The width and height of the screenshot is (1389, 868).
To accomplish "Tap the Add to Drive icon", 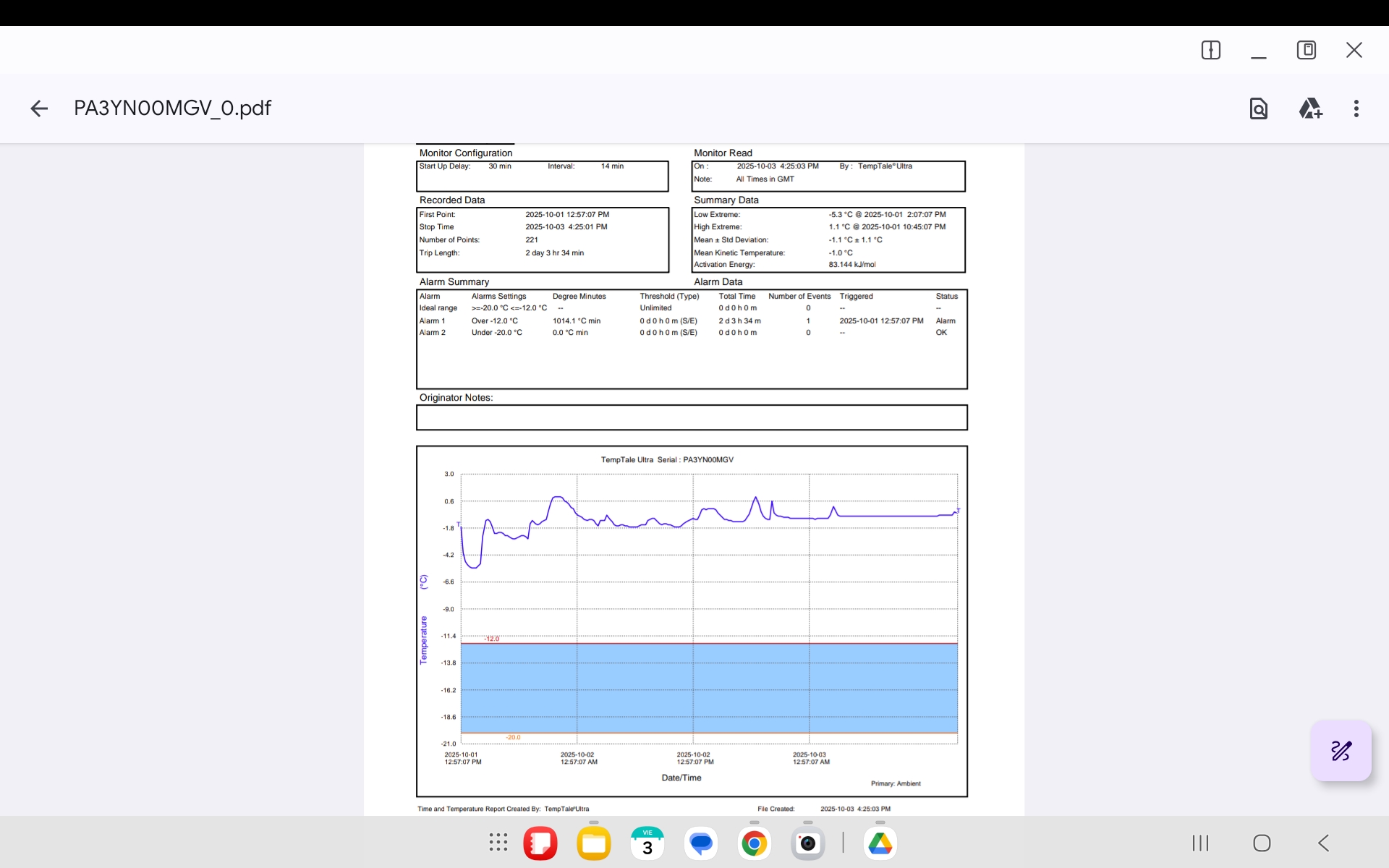I will pos(1310,109).
